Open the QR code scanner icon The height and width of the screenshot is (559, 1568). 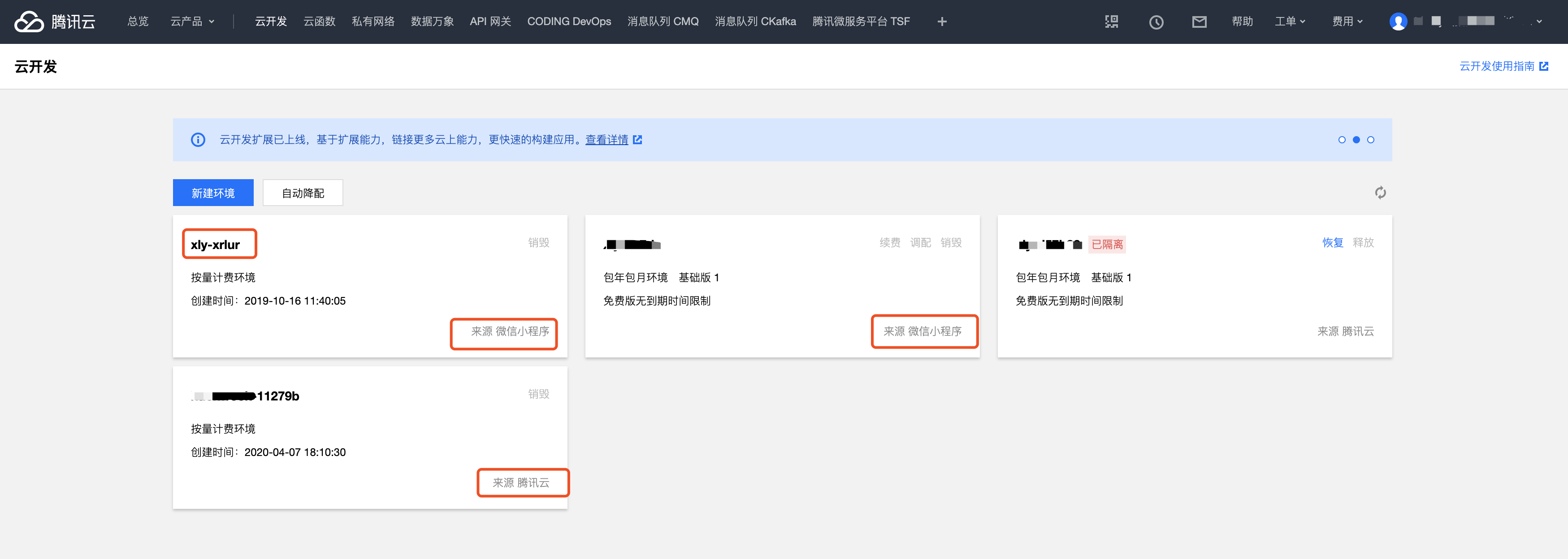pos(1112,22)
